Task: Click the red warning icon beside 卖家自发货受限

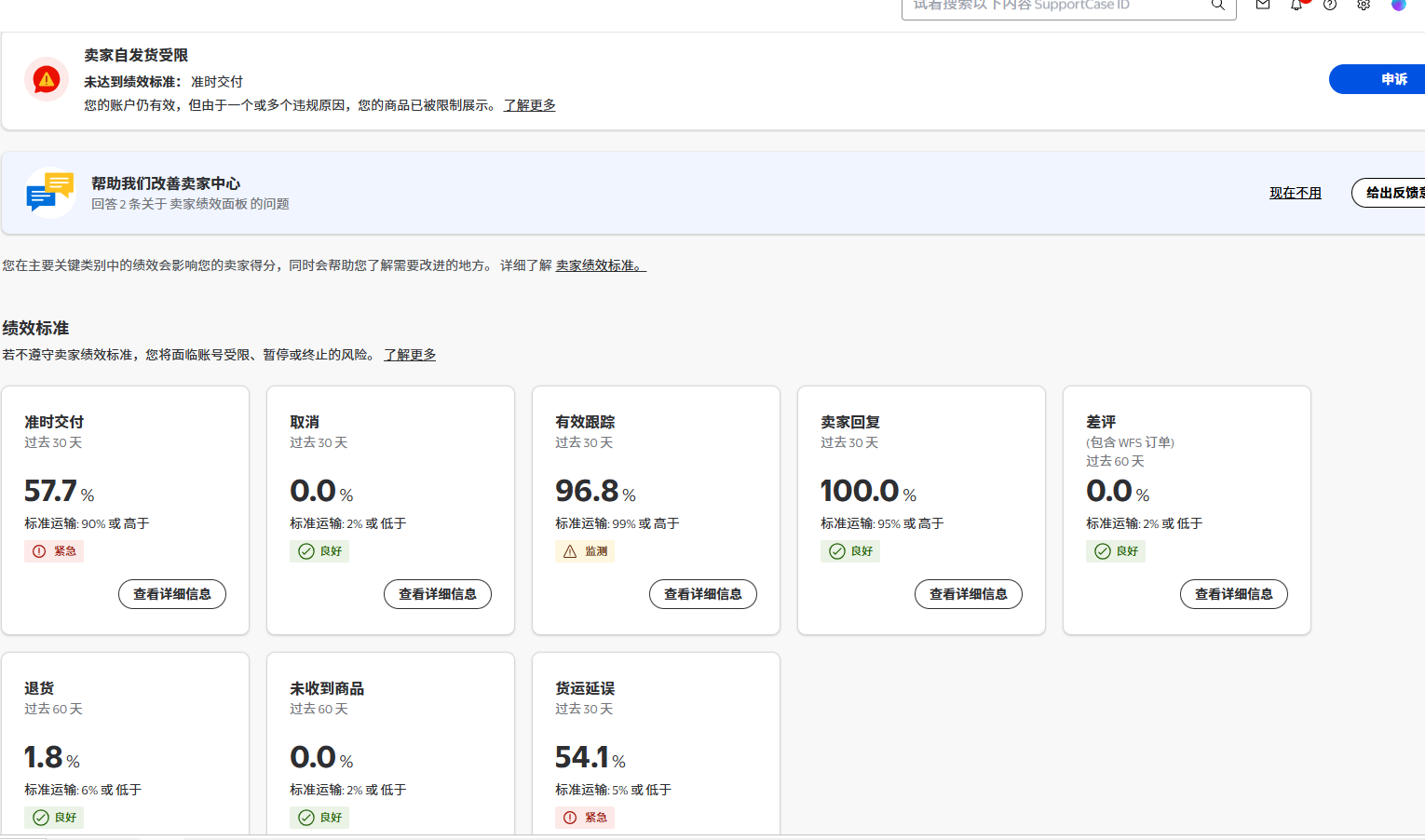Action: click(46, 80)
